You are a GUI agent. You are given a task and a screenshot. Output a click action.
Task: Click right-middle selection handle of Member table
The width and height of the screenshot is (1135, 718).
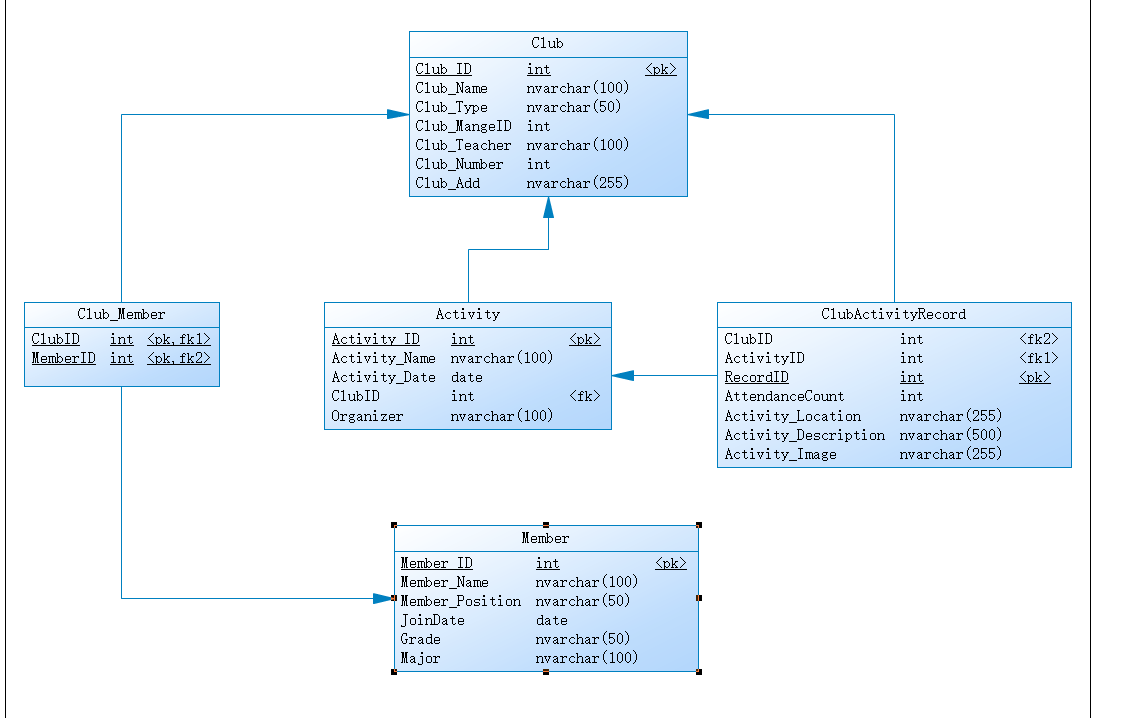(x=699, y=598)
